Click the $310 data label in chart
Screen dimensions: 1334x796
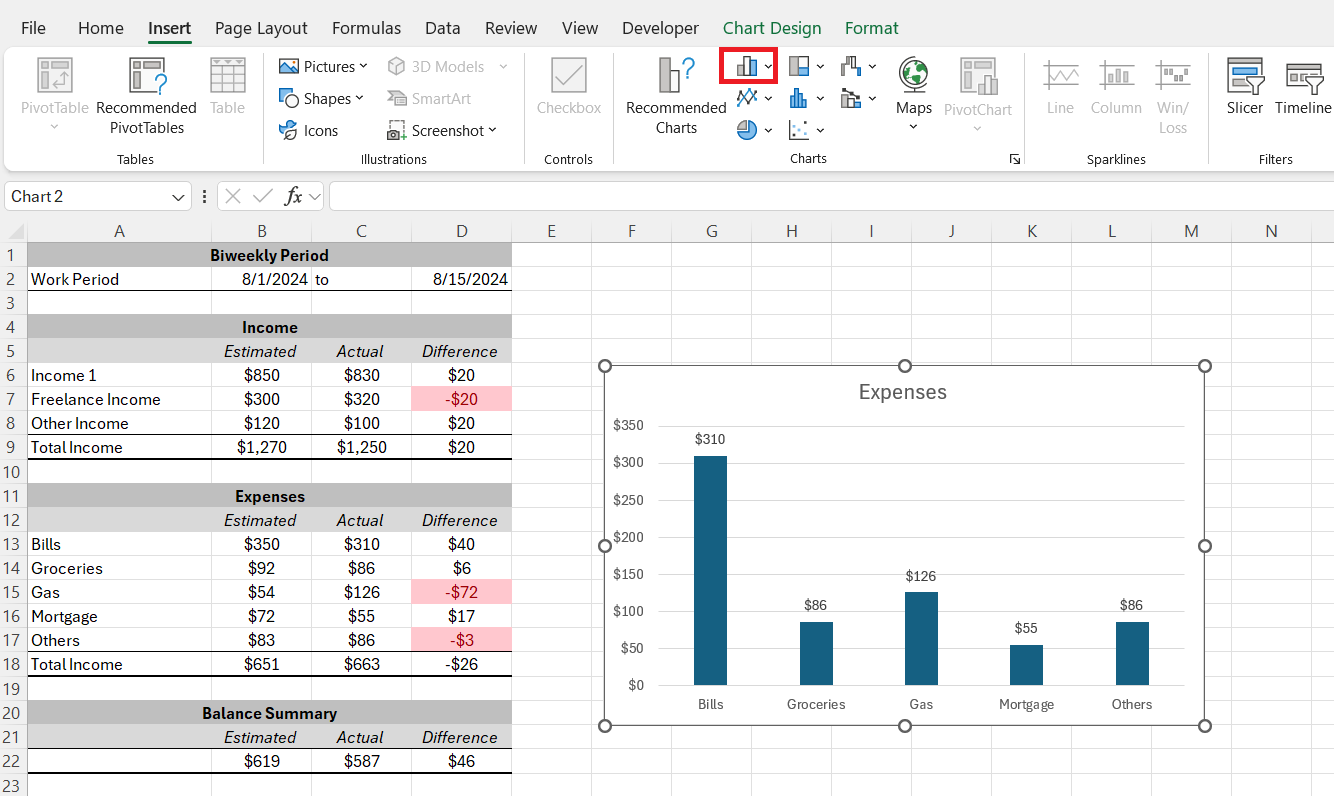click(x=710, y=439)
